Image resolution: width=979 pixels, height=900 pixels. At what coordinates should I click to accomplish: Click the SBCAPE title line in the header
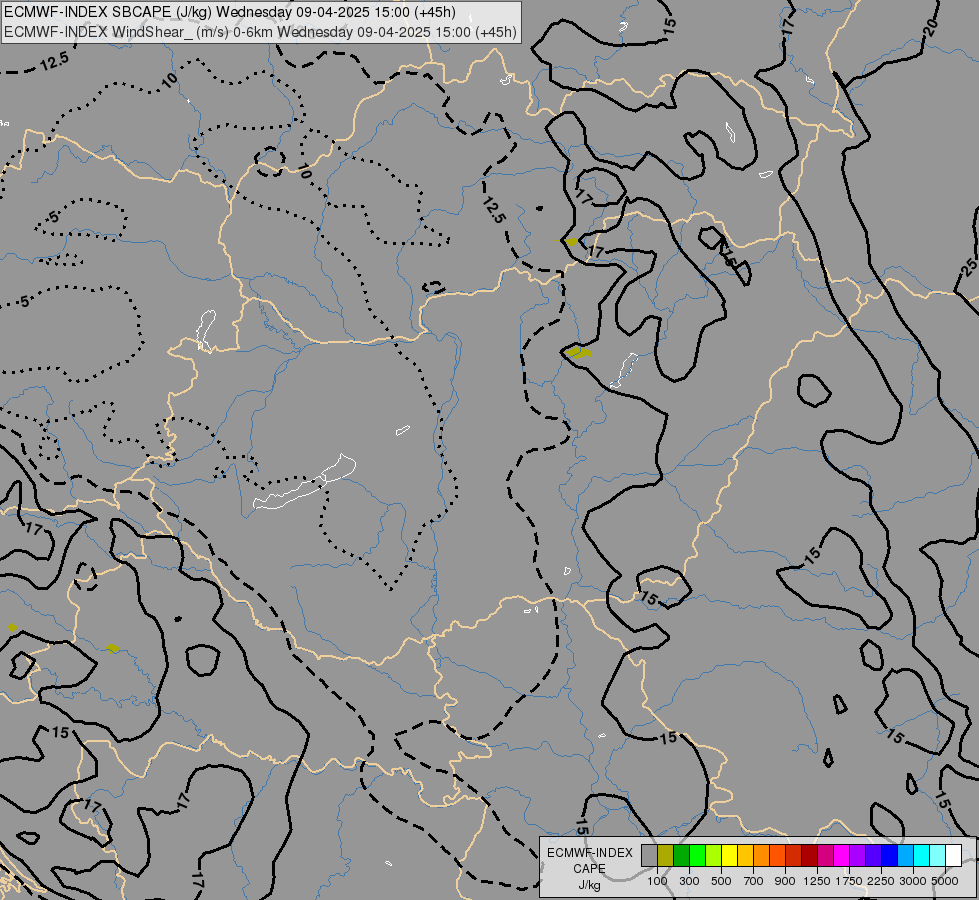click(230, 12)
